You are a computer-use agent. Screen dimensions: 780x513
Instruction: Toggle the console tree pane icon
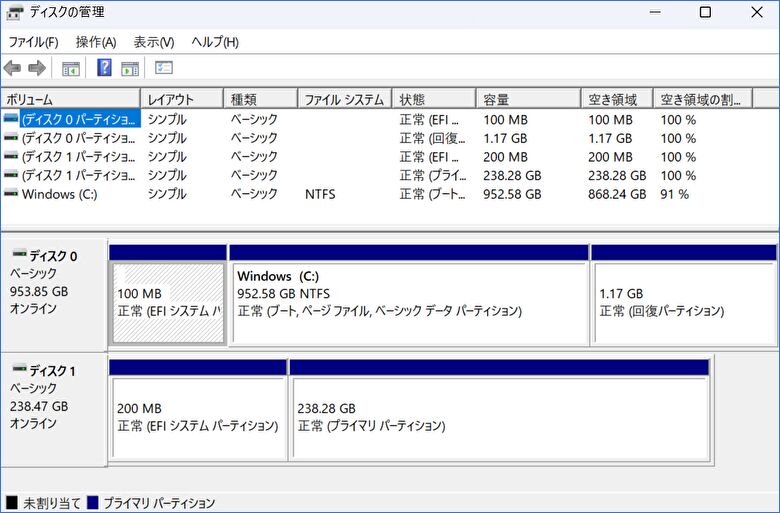point(71,68)
